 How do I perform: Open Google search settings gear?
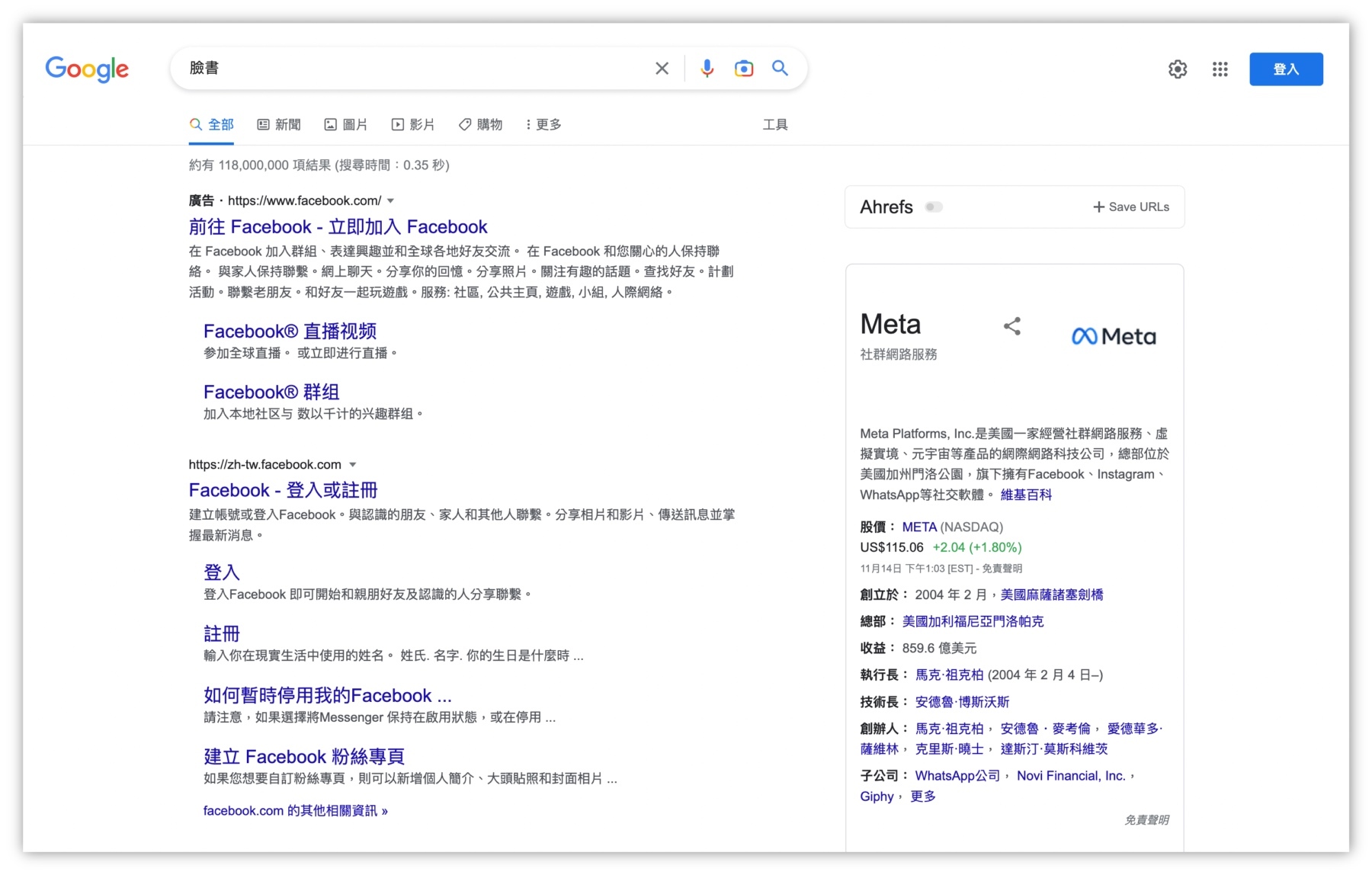pyautogui.click(x=1178, y=69)
